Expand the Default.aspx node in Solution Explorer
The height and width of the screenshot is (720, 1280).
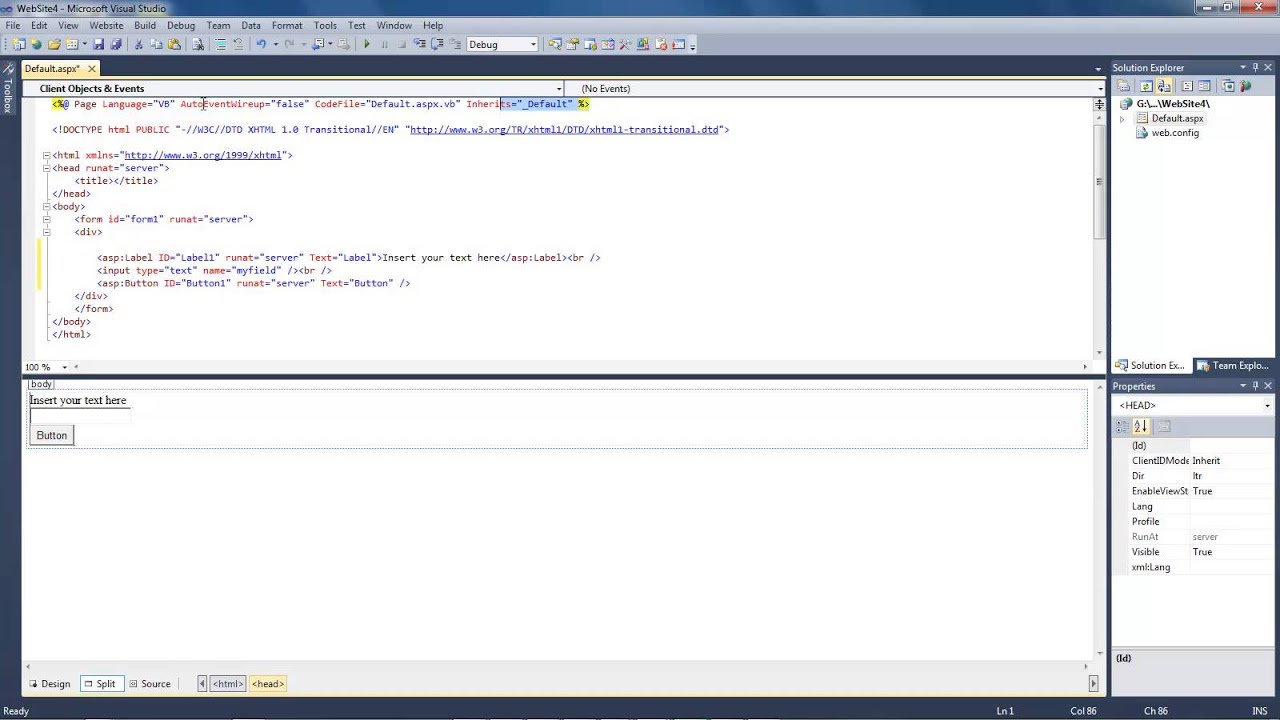click(x=1122, y=119)
